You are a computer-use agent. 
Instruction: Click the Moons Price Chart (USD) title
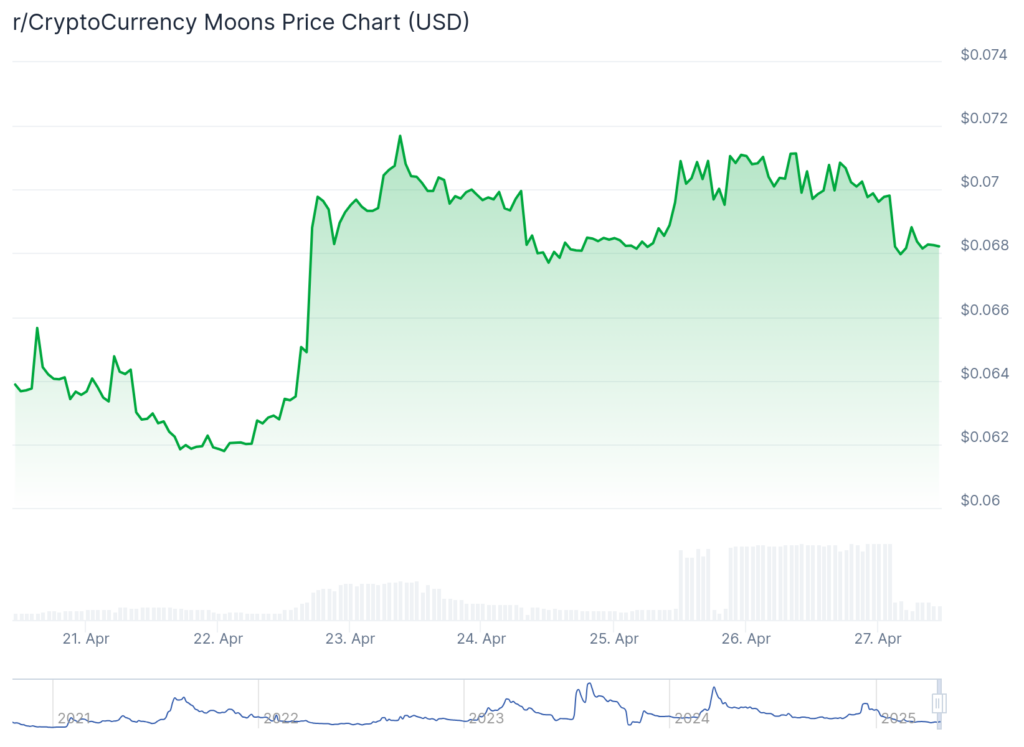241,22
